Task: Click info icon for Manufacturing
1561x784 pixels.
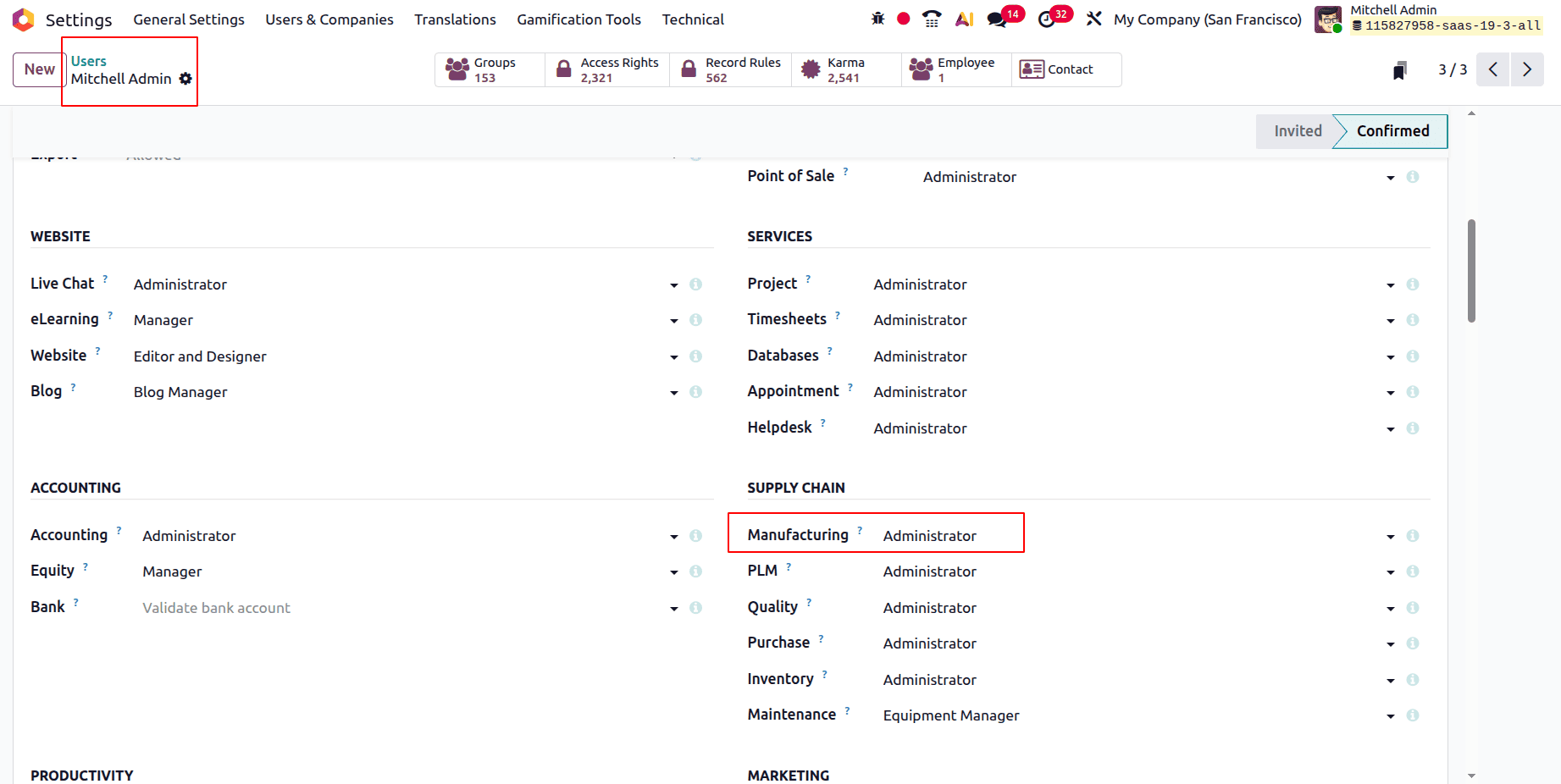Action: click(1413, 536)
